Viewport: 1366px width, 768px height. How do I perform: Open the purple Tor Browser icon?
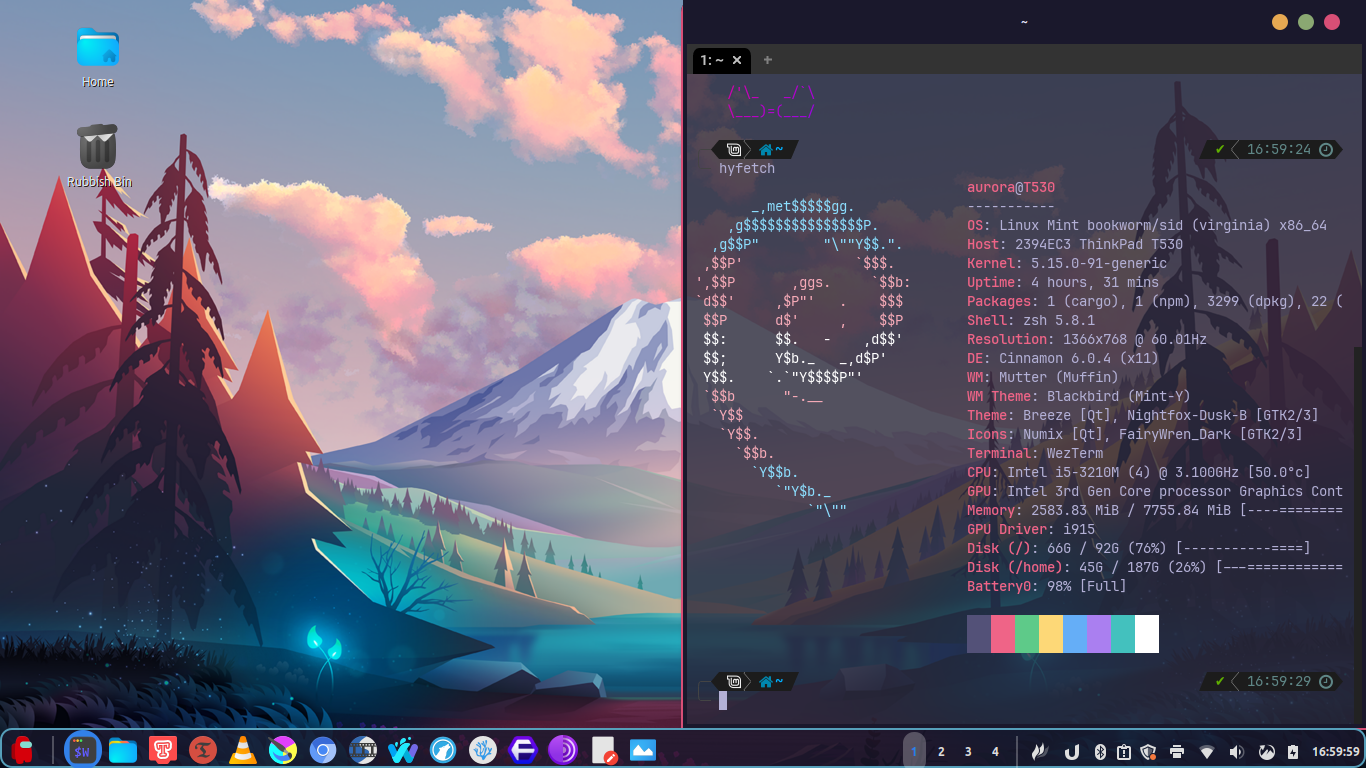tap(563, 749)
